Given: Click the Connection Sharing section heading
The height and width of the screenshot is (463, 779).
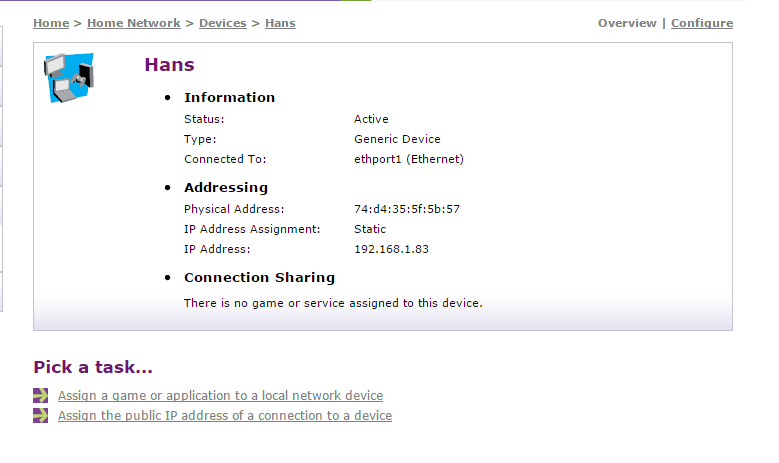Looking at the screenshot, I should point(259,277).
